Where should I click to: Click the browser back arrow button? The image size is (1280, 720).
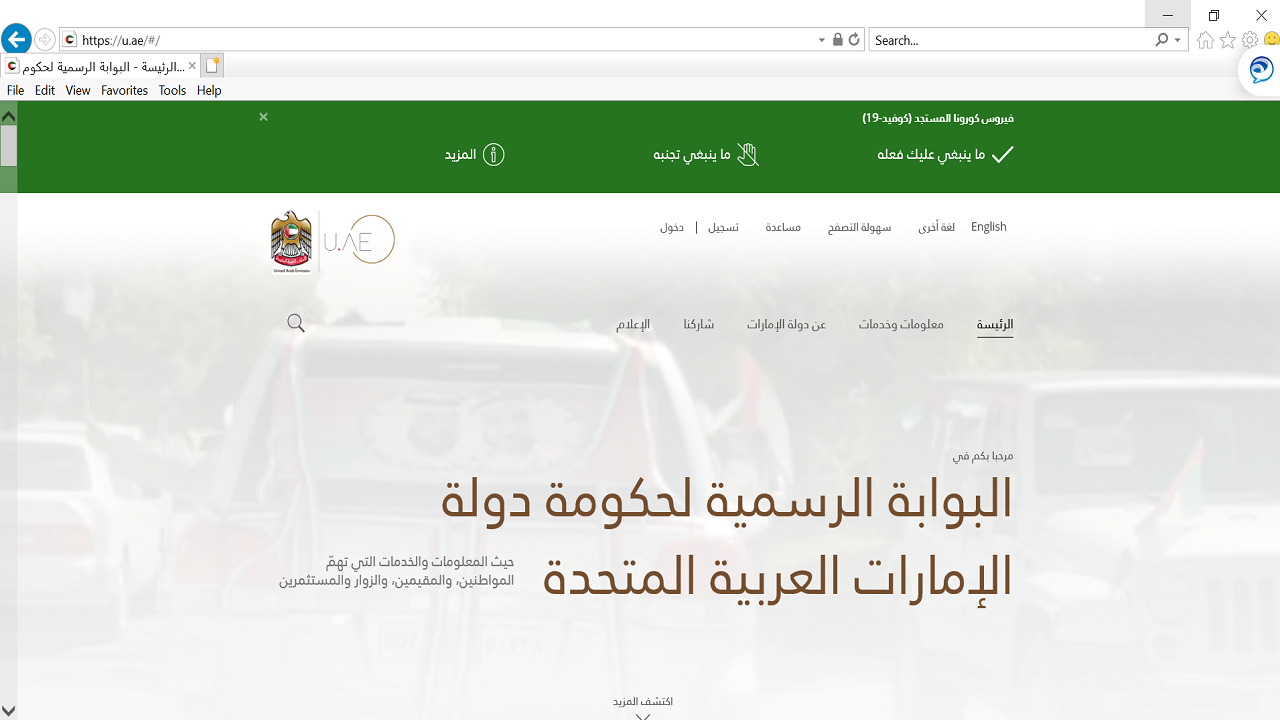16,40
